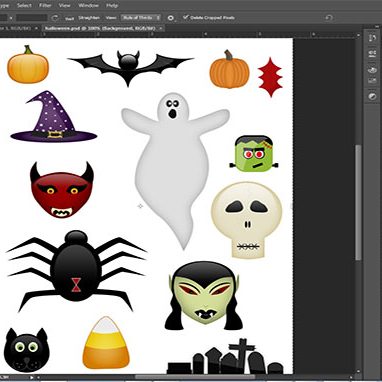Open the Window menu
Viewport: 382px width, 382px height.
click(x=88, y=5)
